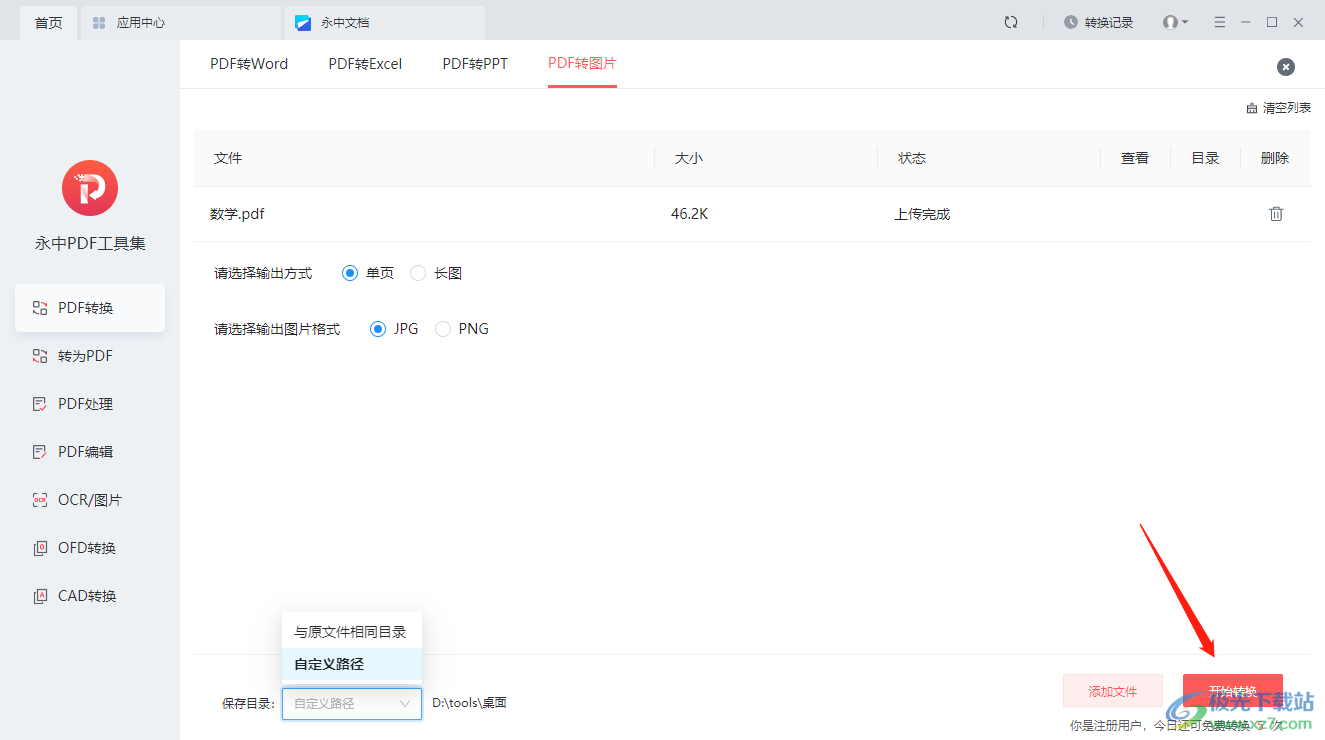Click the 应用中心 tab grid icon
Viewport: 1325px width, 740px height.
[99, 22]
